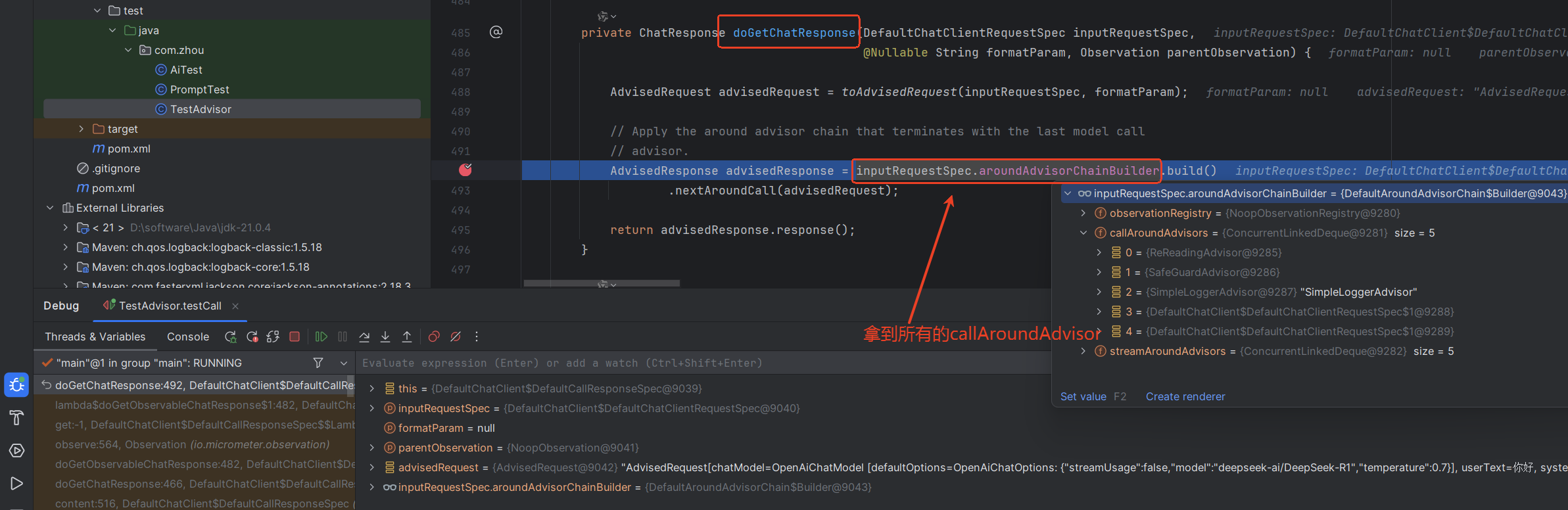Expand the JDK 21 library node
Image resolution: width=1568 pixels, height=510 pixels.
pyautogui.click(x=66, y=227)
